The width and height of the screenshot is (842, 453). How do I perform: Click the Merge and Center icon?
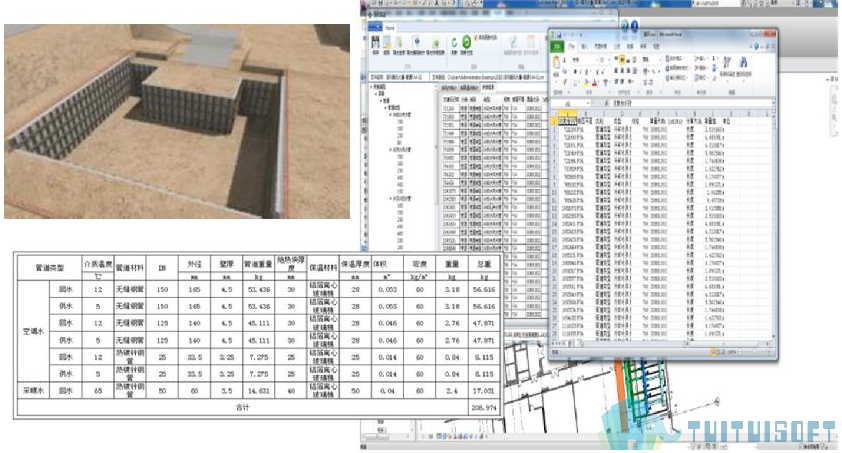point(635,71)
